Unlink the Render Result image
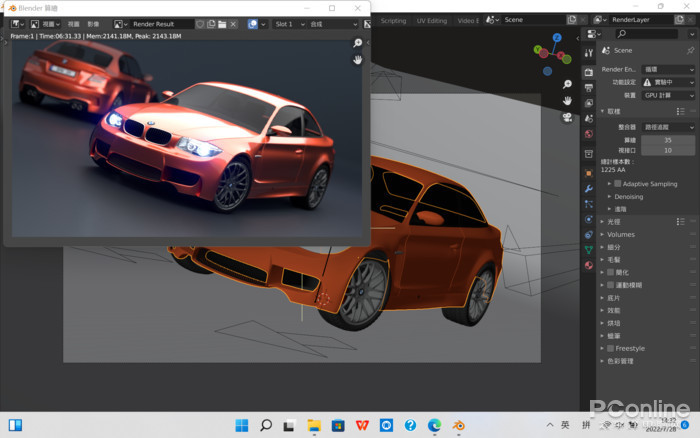The width and height of the screenshot is (700, 438). pos(233,24)
